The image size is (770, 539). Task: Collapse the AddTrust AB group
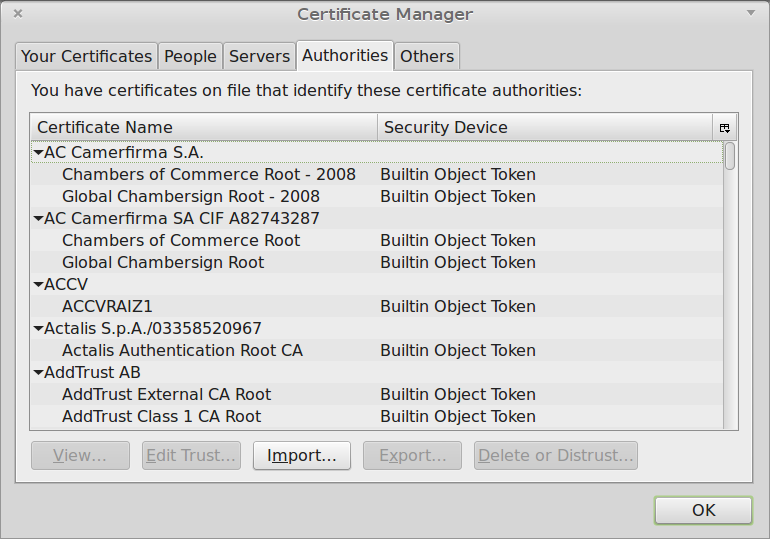(38, 373)
